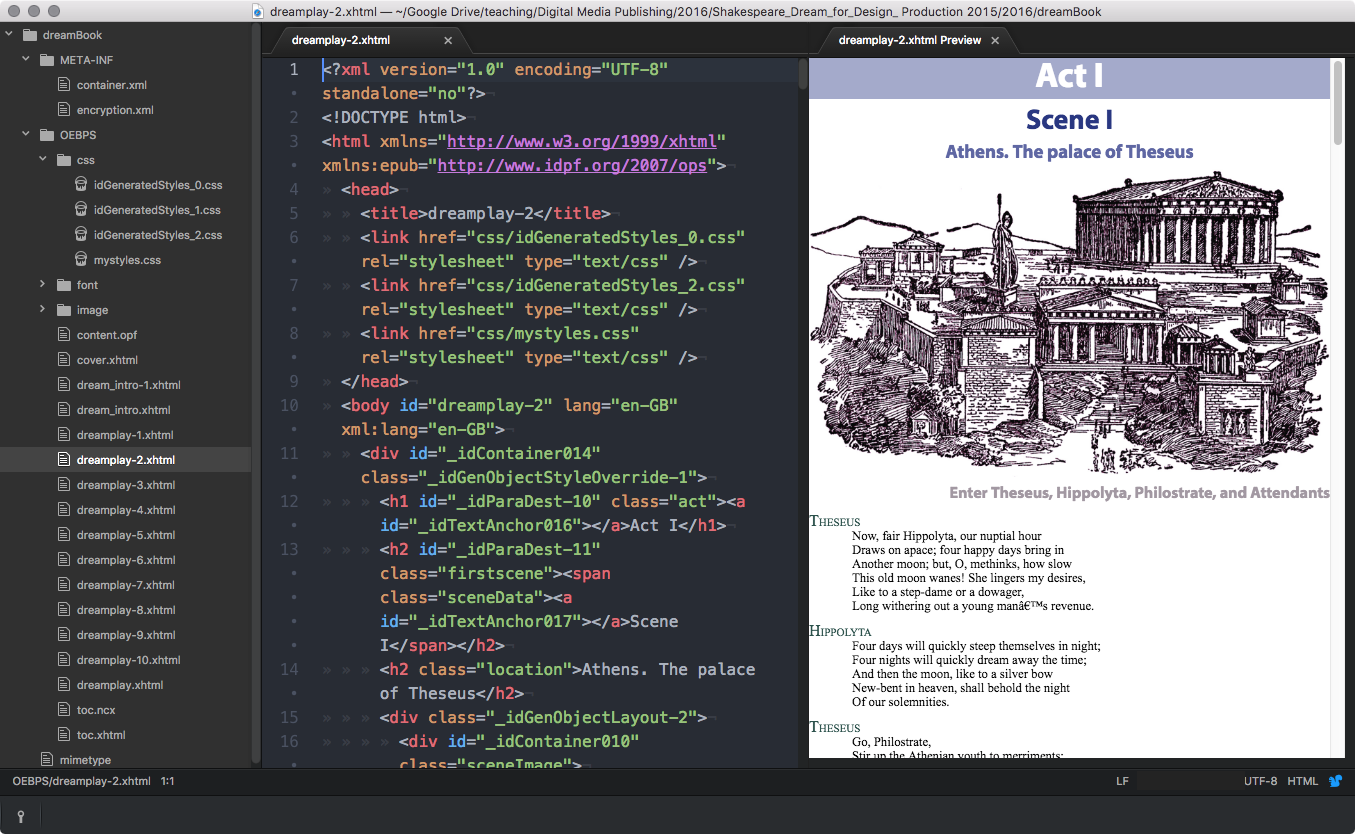
Task: Click the dreamBook folder icon
Action: coord(29,35)
